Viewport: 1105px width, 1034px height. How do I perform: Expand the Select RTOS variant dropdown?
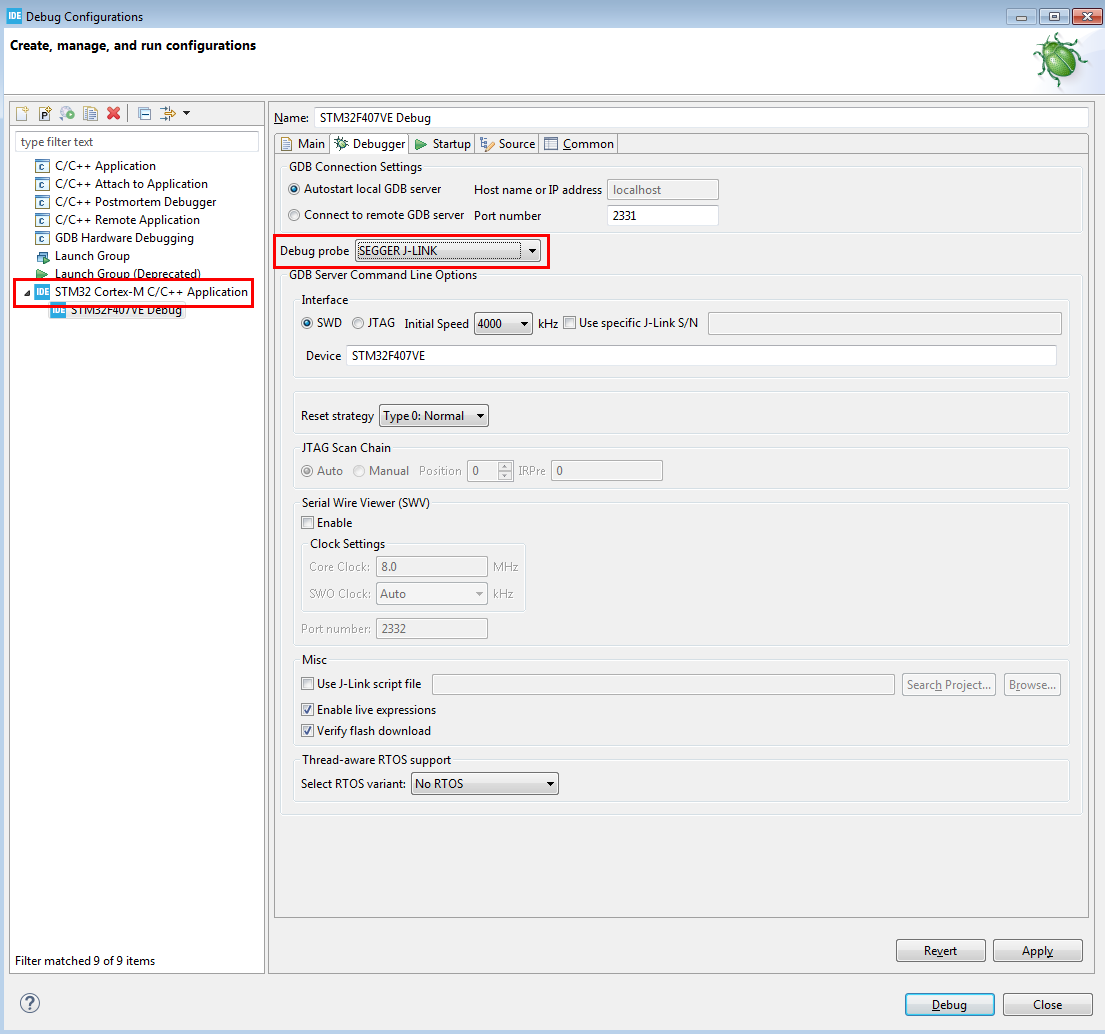pyautogui.click(x=550, y=784)
